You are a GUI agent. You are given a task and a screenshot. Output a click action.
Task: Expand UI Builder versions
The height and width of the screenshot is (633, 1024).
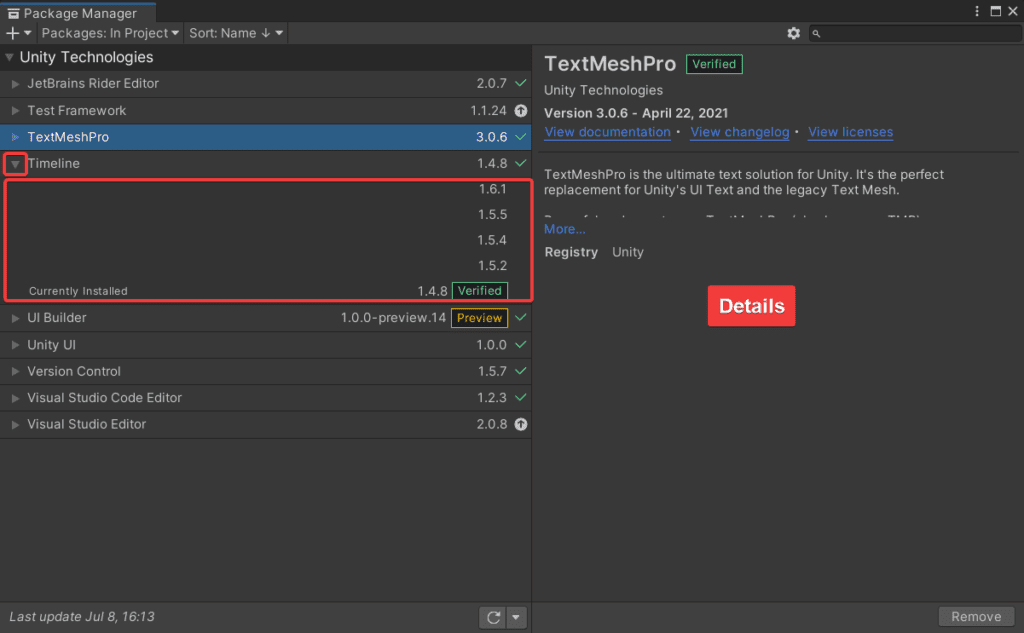[15, 318]
